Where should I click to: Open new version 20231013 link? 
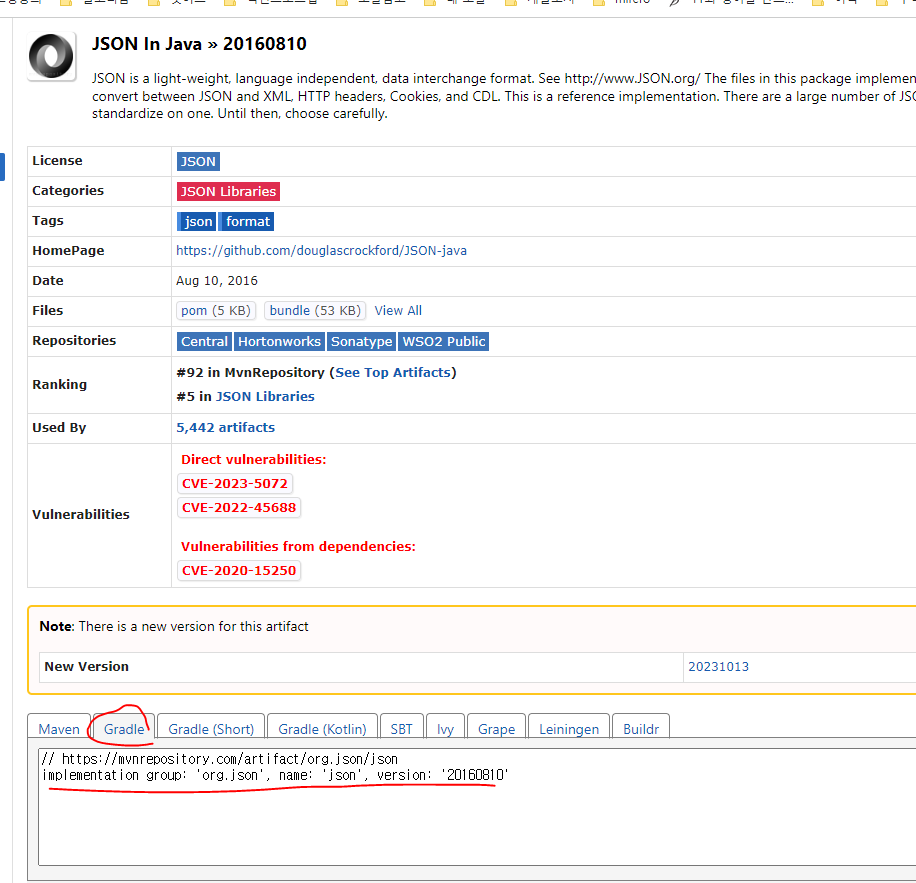pos(718,667)
